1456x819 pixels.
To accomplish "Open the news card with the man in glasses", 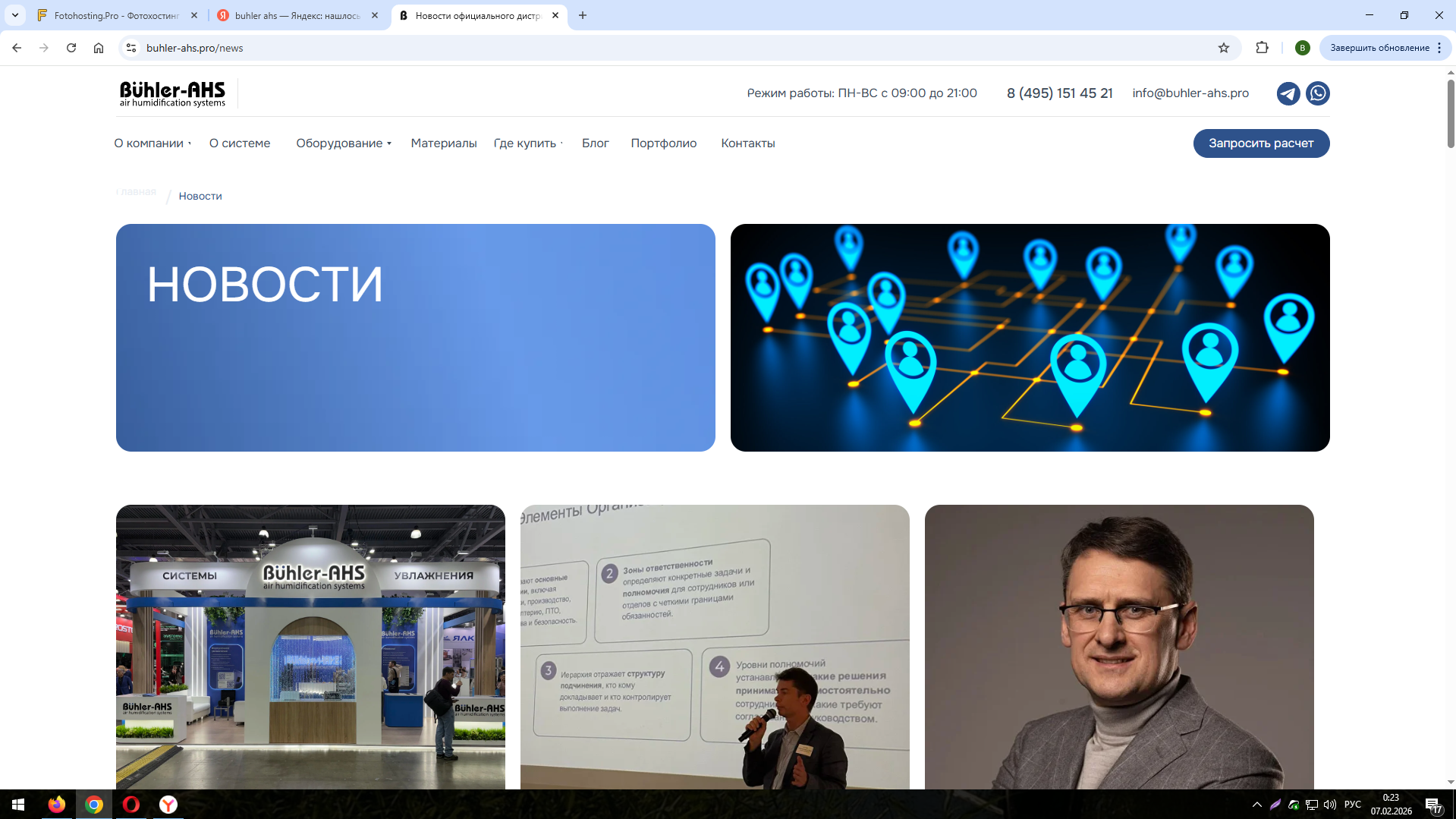I will pyautogui.click(x=1119, y=647).
